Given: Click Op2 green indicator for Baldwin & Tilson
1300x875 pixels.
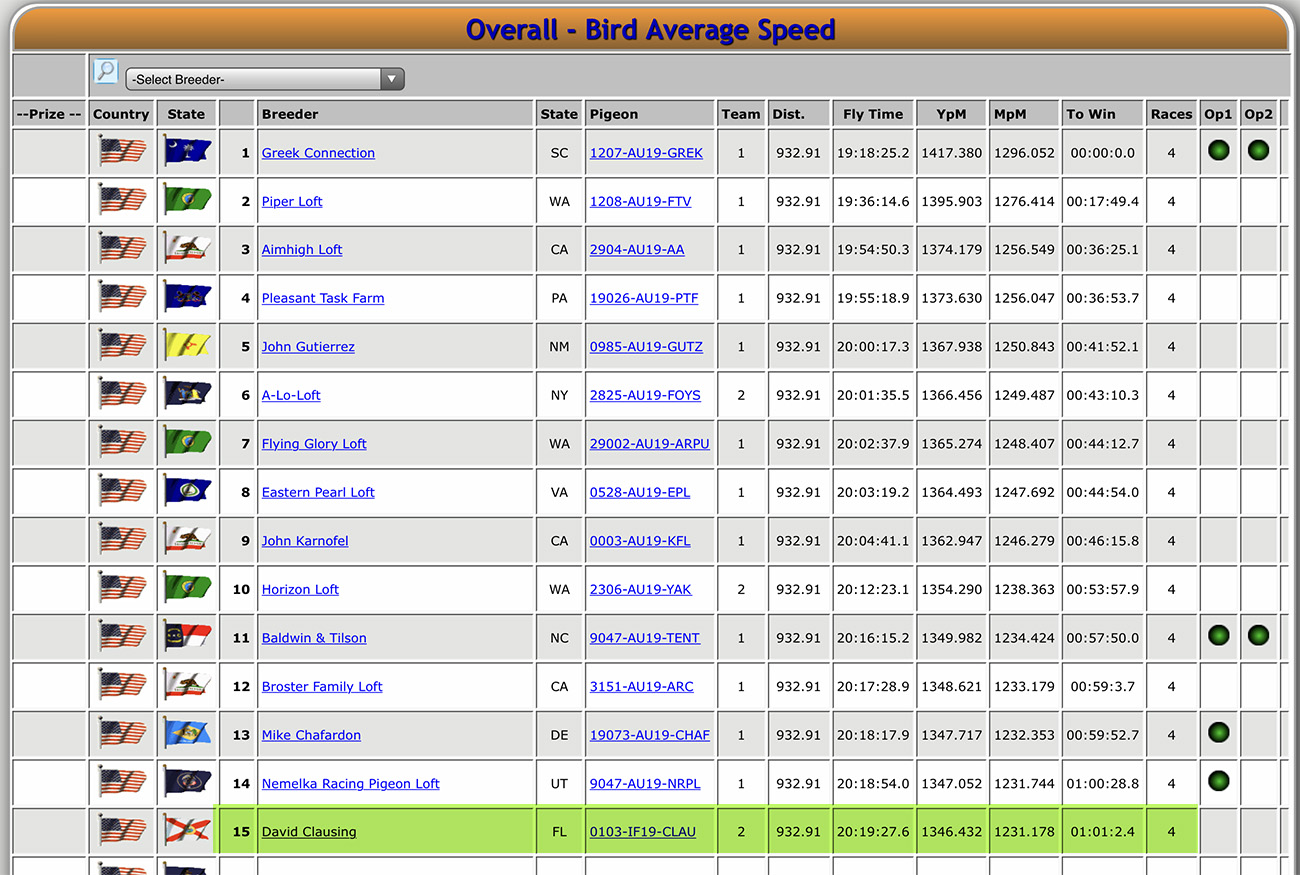Looking at the screenshot, I should point(1258,635).
